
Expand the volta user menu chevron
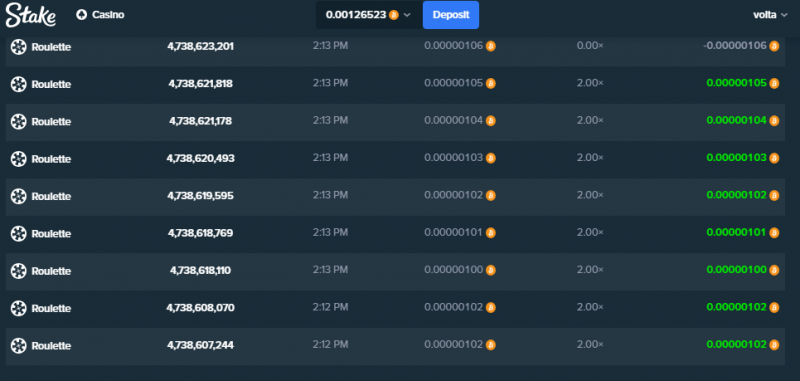point(785,15)
